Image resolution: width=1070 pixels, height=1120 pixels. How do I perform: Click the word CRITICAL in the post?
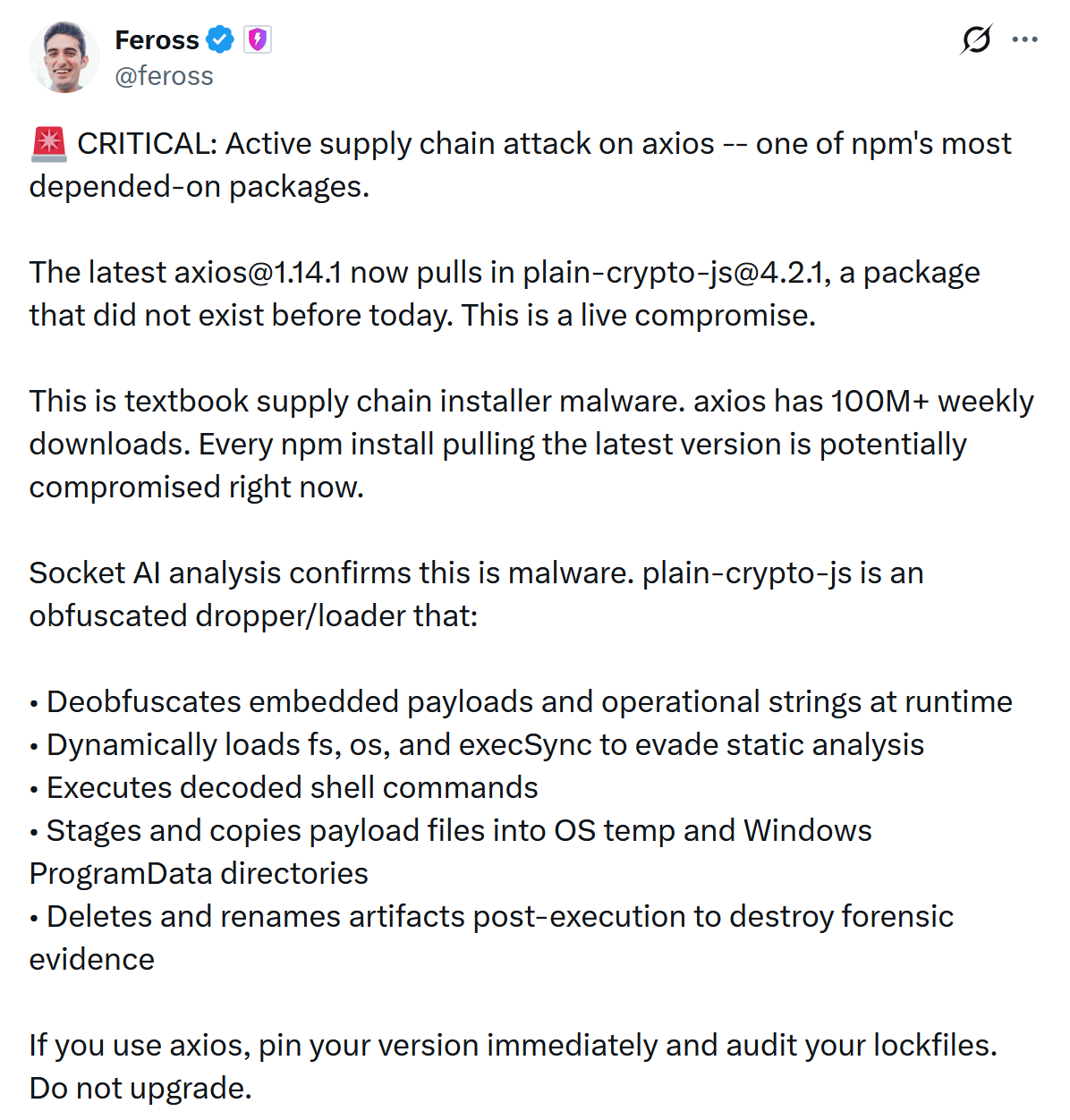coord(147,144)
